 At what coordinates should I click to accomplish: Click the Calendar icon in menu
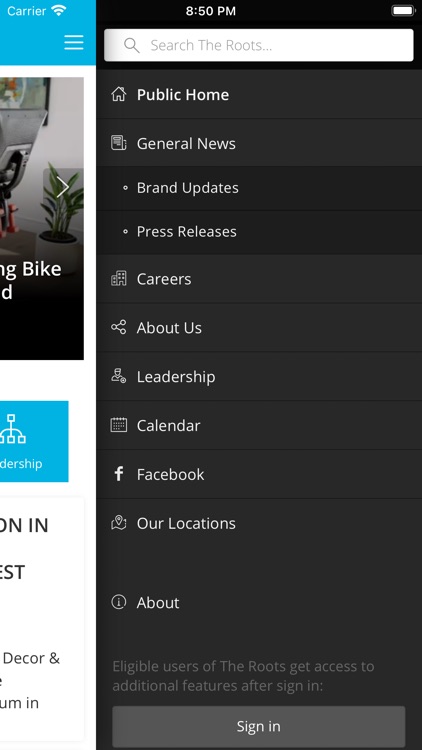pyautogui.click(x=119, y=425)
